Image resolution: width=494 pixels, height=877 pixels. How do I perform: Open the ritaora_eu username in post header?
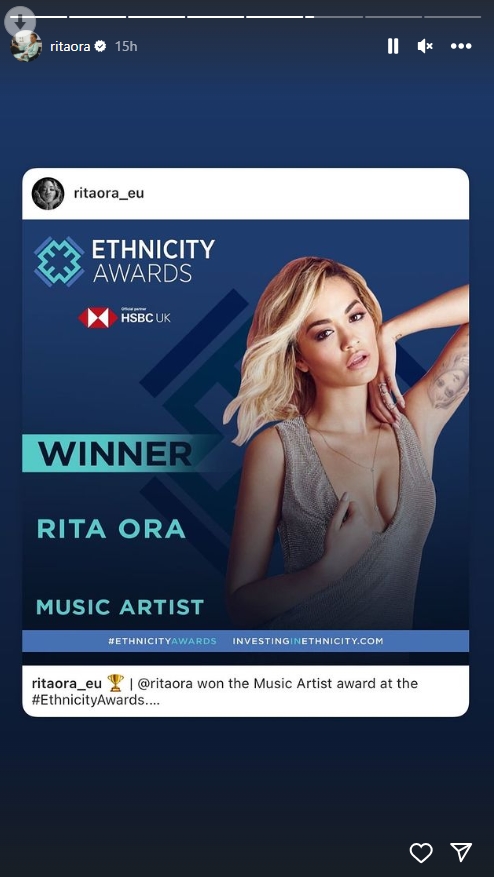109,194
